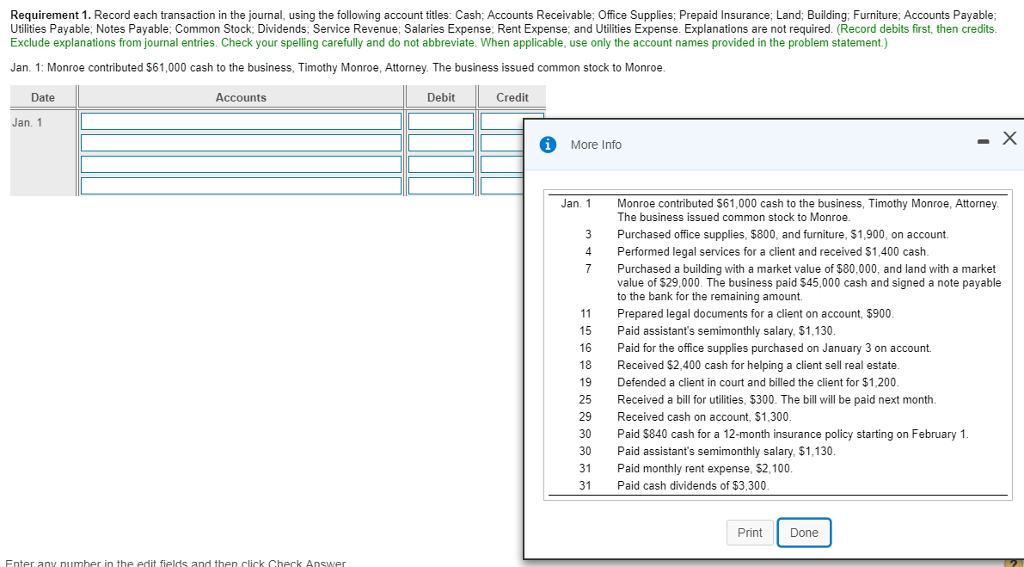Click 'Received a bill for utilities, $300' line
Screen dimensions: 1024x567
(x=776, y=400)
